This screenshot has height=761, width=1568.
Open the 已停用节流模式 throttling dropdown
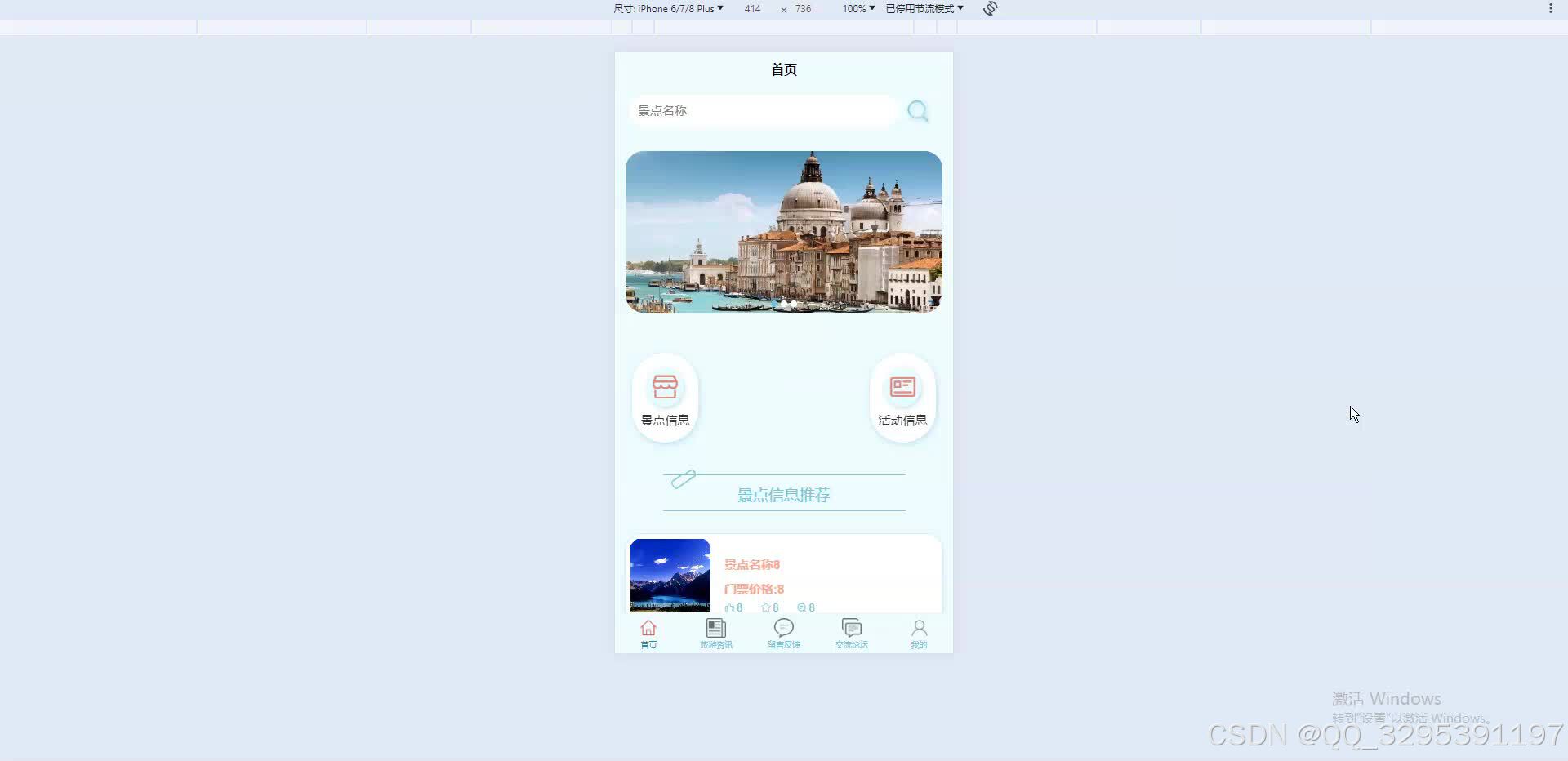921,8
